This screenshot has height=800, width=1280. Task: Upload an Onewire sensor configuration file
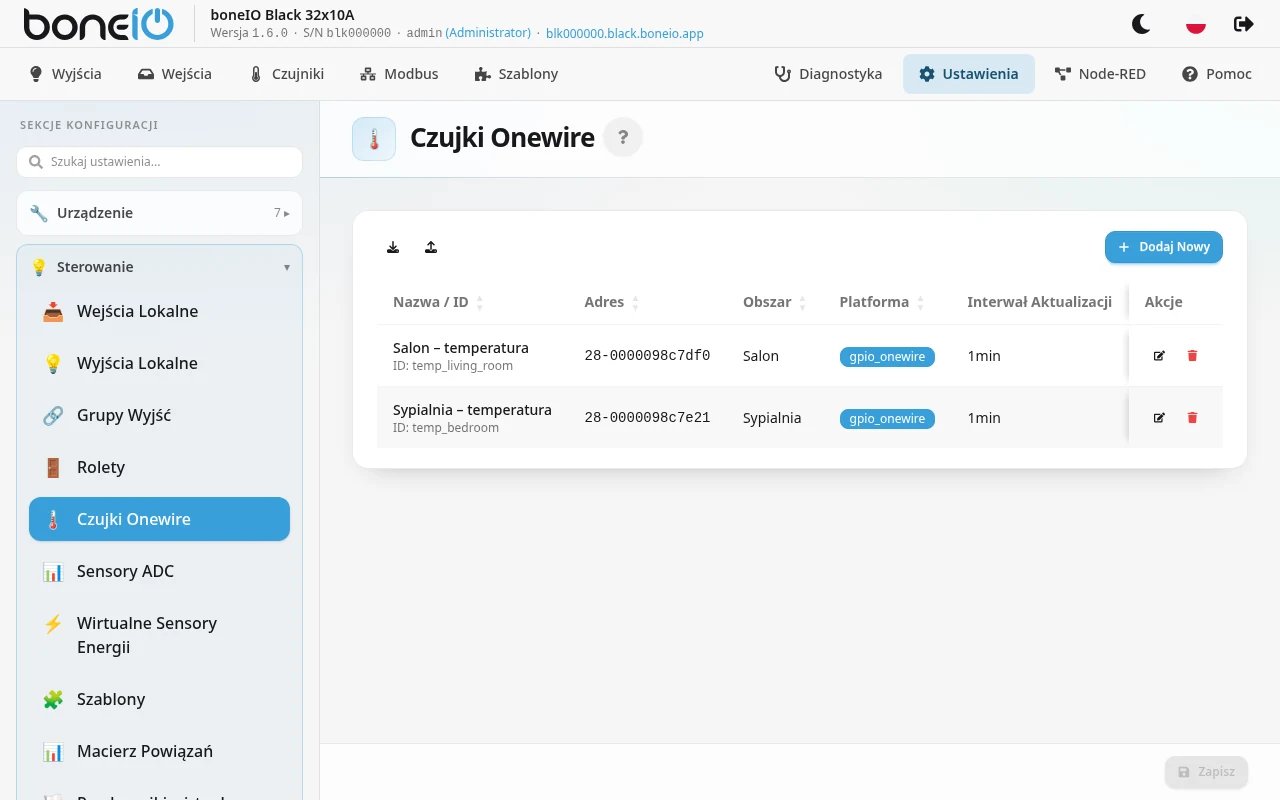coord(431,247)
